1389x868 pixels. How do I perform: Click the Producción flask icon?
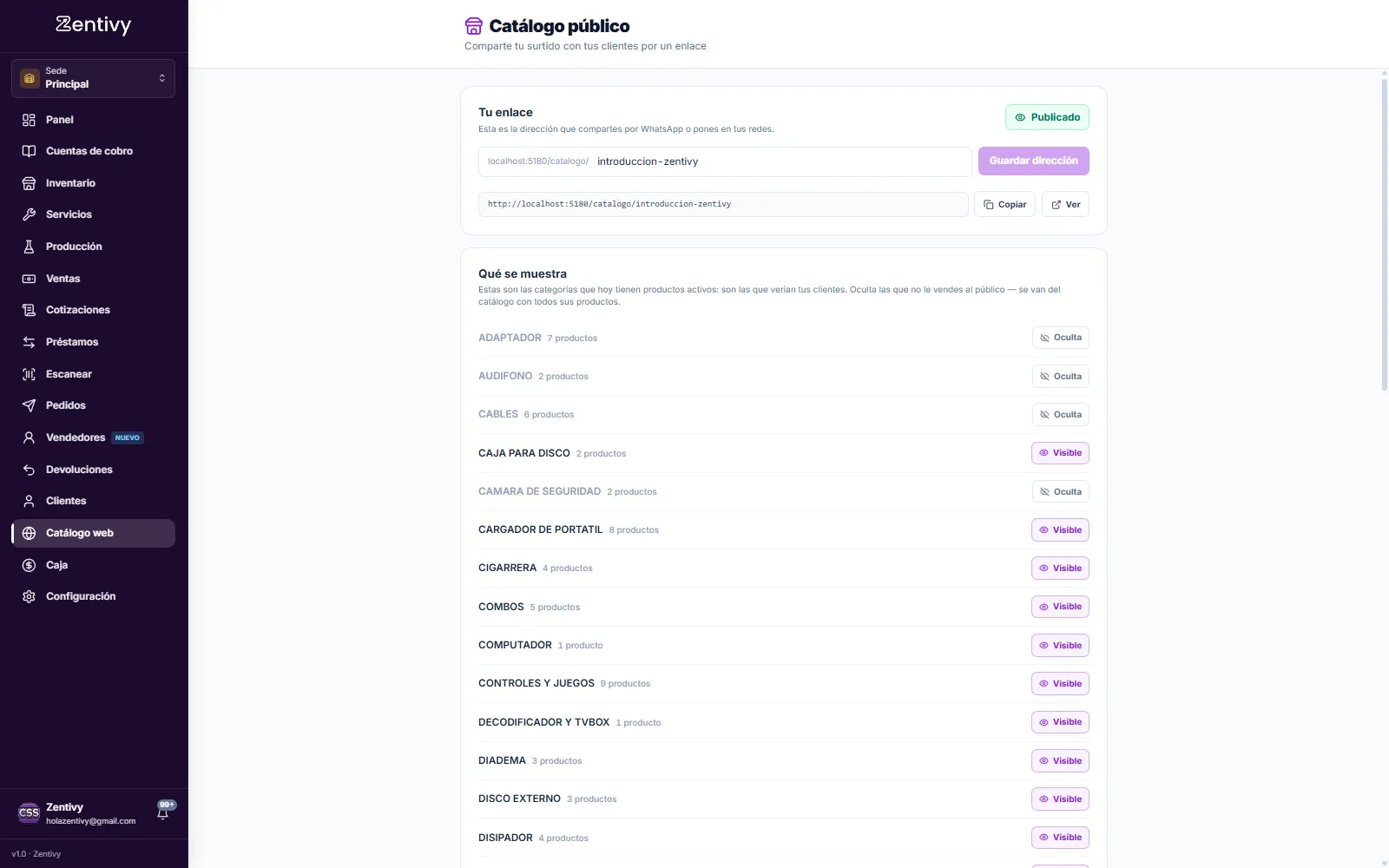pyautogui.click(x=29, y=247)
